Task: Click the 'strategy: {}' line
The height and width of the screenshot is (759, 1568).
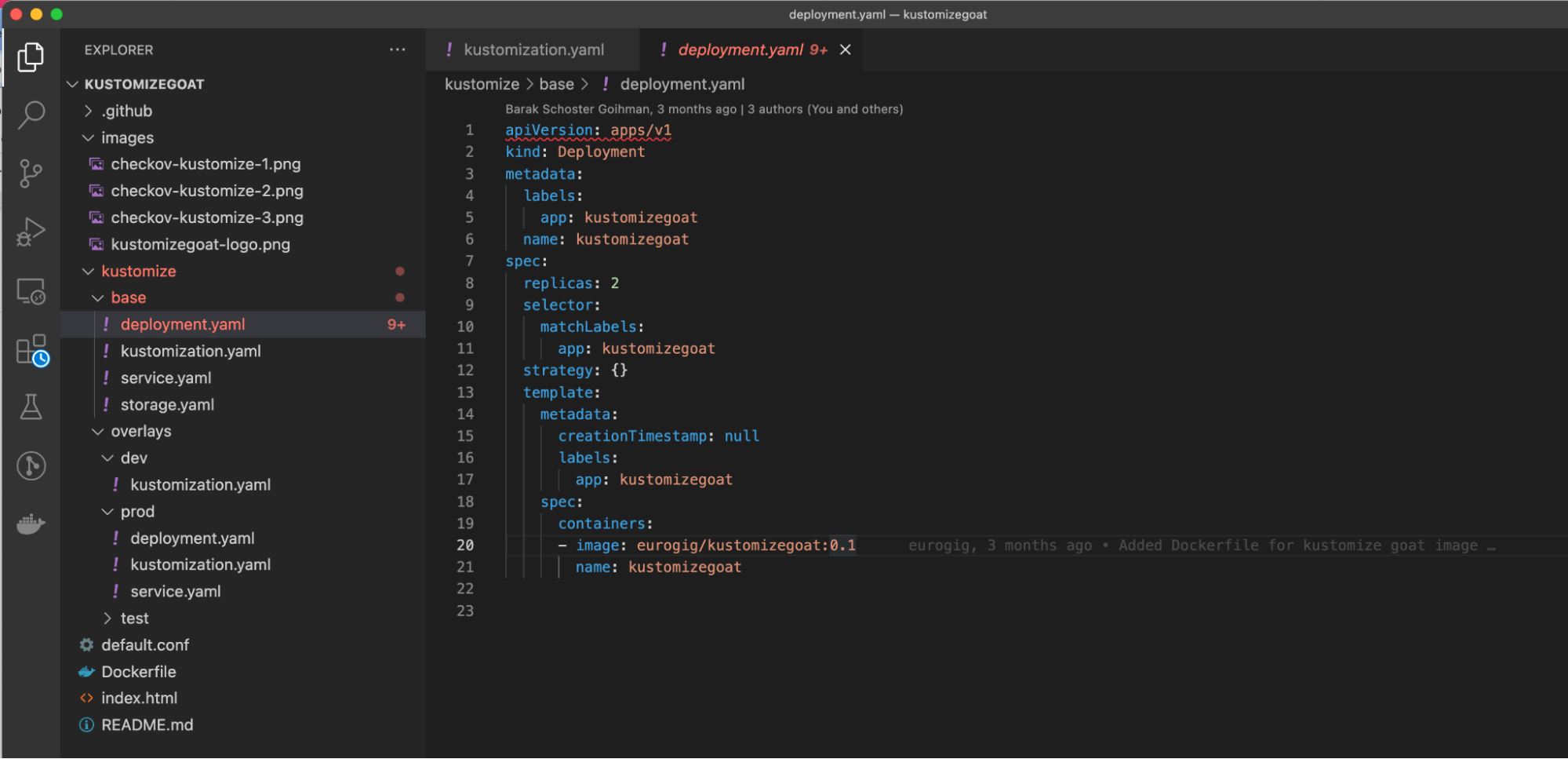Action: (575, 370)
